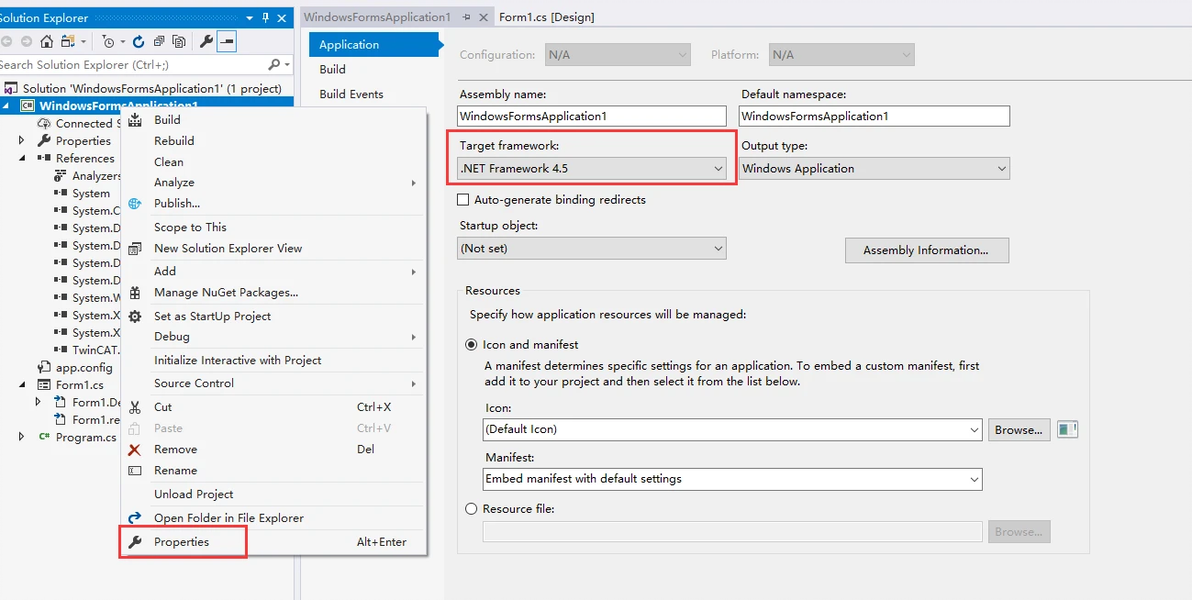Click the Pending Changes Filter clock icon

pos(109,41)
